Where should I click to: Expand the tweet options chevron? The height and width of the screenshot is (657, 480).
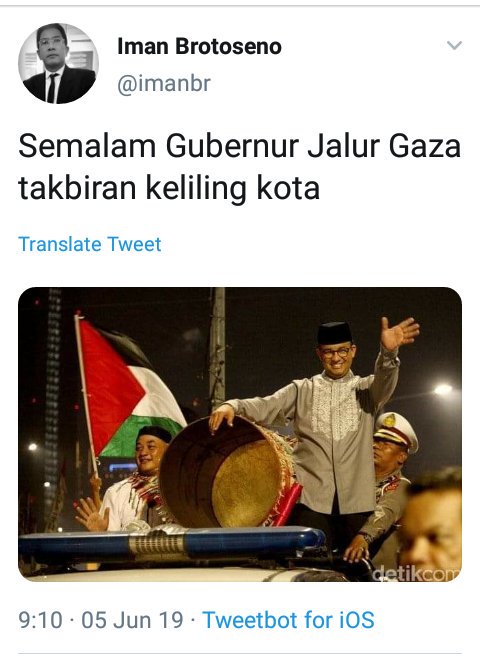pos(454,45)
